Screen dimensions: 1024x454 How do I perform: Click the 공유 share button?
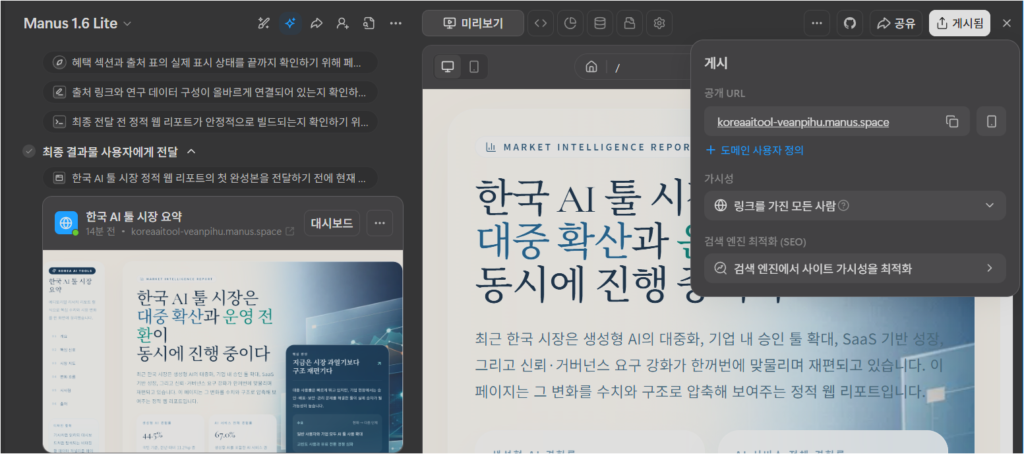pyautogui.click(x=896, y=24)
